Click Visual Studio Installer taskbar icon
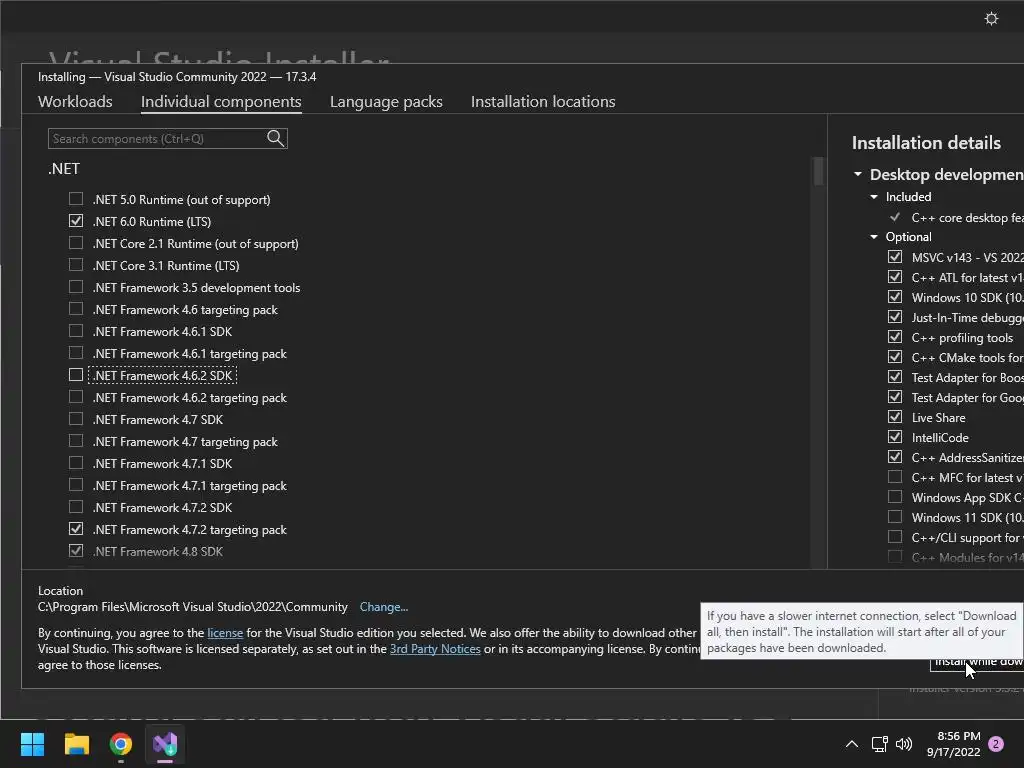This screenshot has width=1024, height=768. [x=165, y=744]
